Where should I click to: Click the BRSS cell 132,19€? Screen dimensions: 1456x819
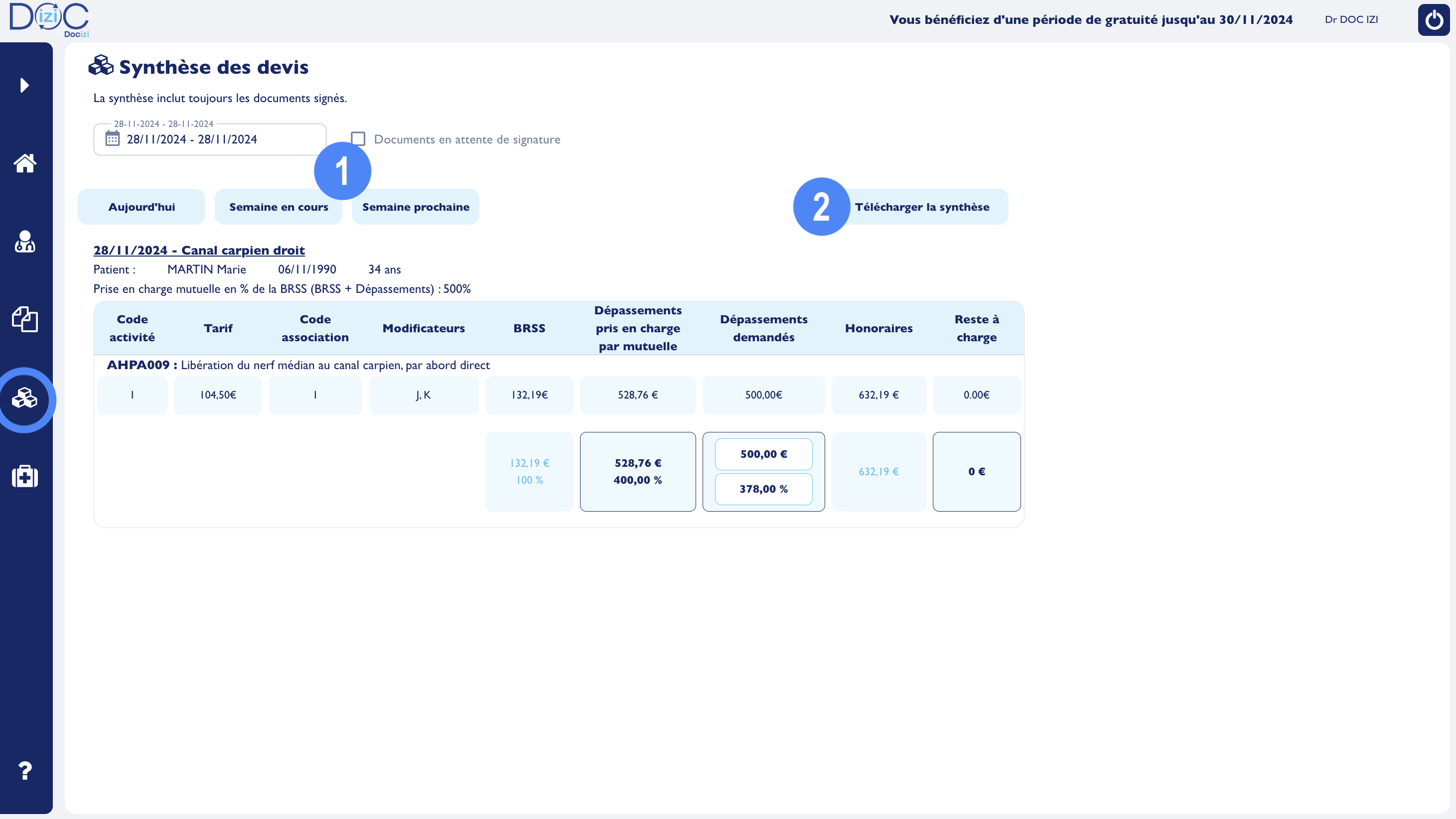coord(529,395)
